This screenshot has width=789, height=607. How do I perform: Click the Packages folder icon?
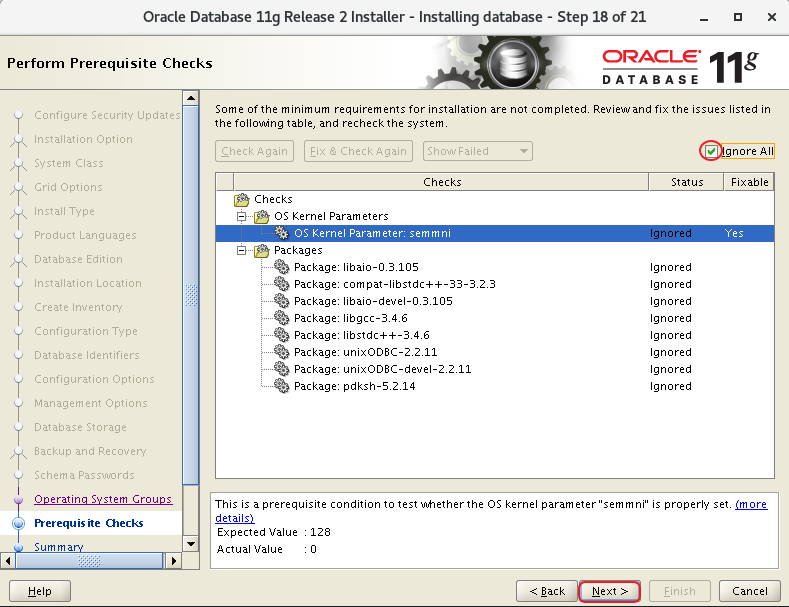[262, 251]
